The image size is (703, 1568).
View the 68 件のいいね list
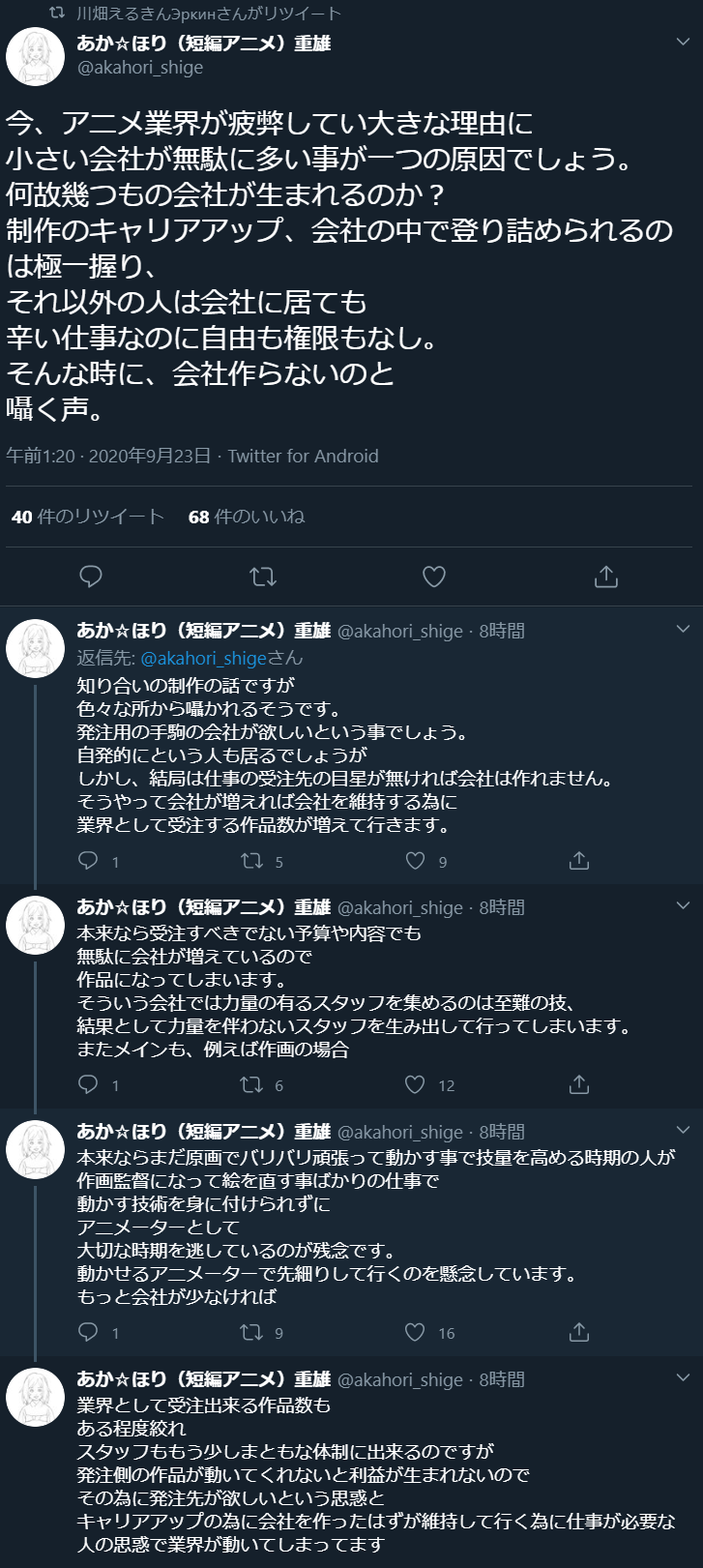247,517
